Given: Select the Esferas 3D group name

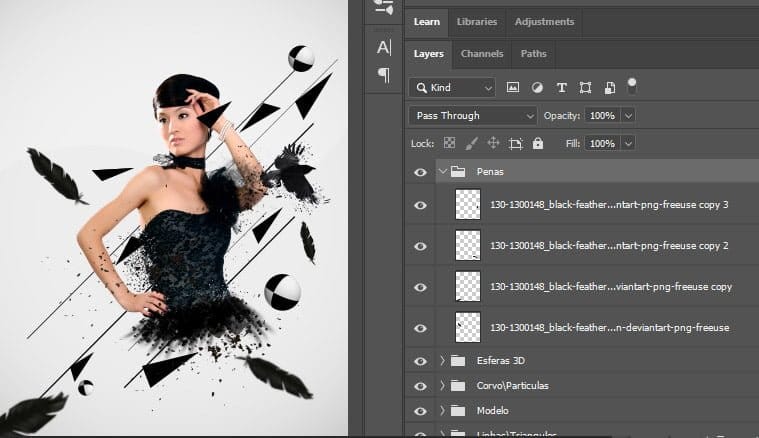Looking at the screenshot, I should pos(501,361).
